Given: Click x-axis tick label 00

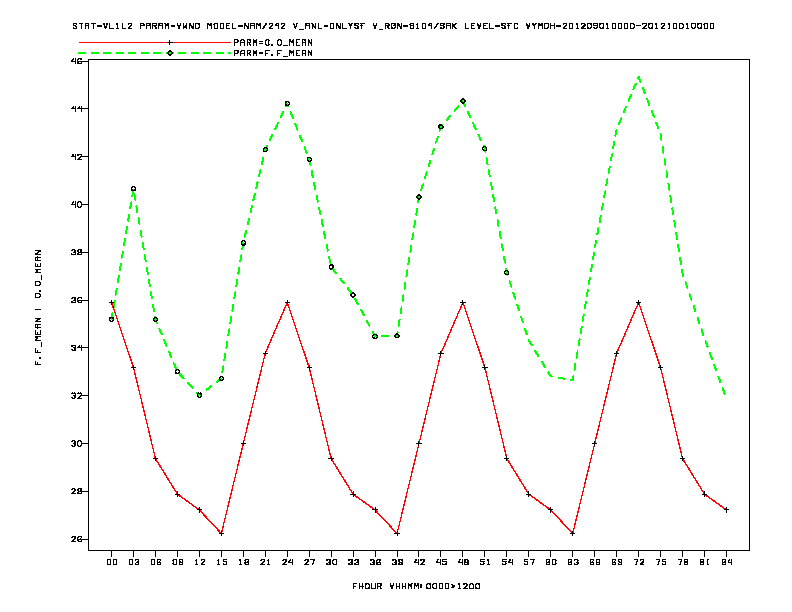Looking at the screenshot, I should [112, 562].
